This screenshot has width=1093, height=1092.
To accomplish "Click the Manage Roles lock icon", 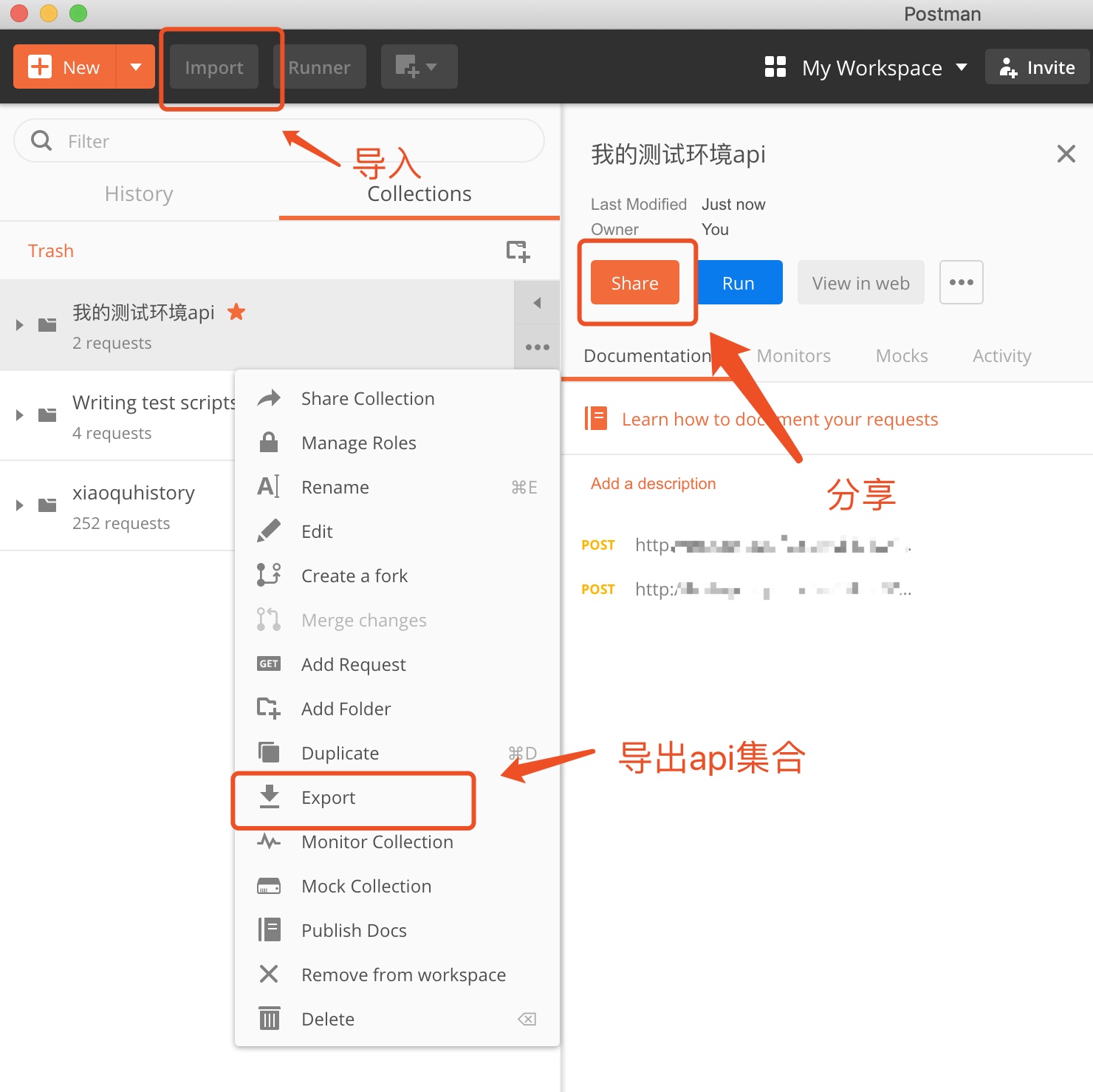I will [269, 443].
